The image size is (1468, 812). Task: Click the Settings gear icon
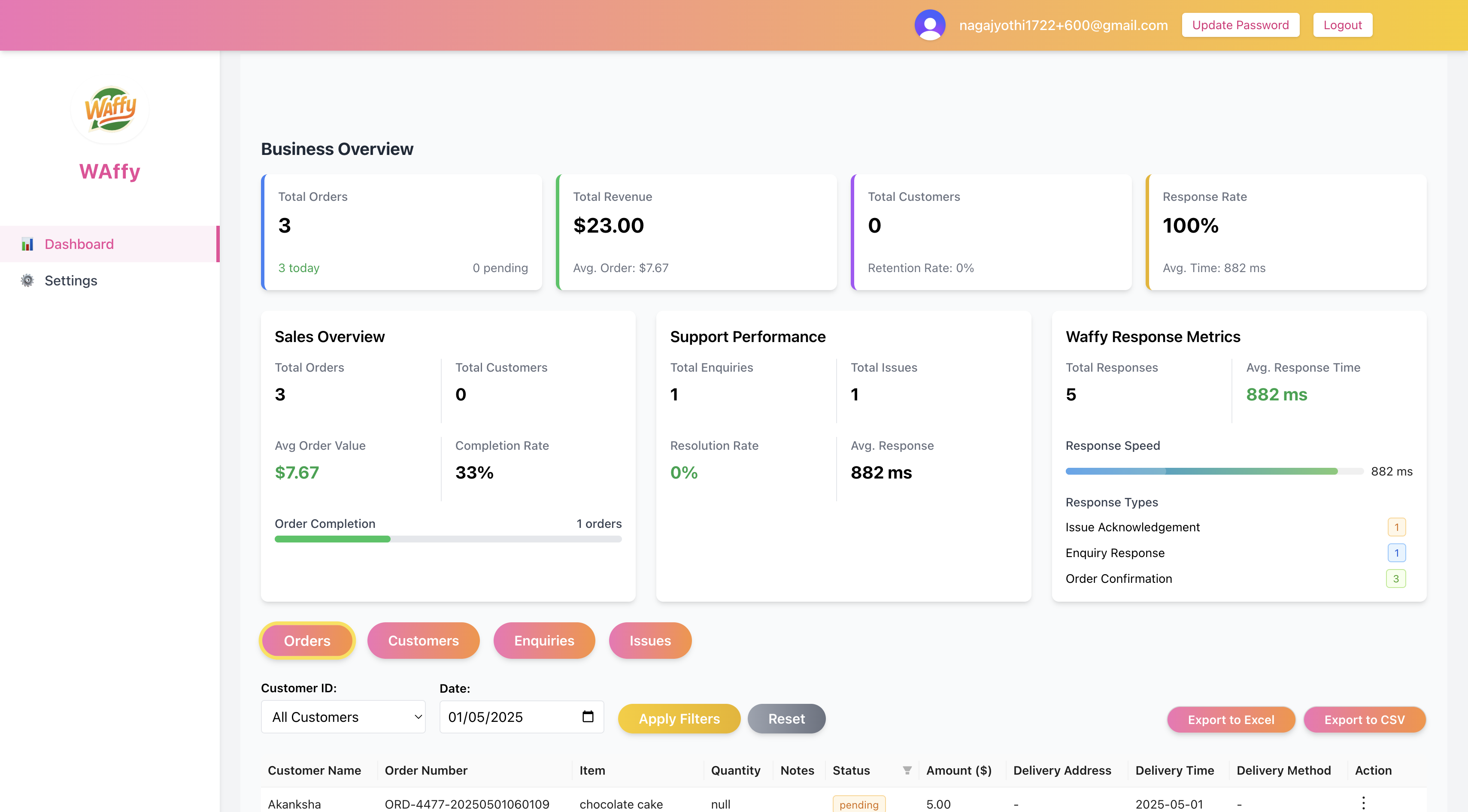27,280
